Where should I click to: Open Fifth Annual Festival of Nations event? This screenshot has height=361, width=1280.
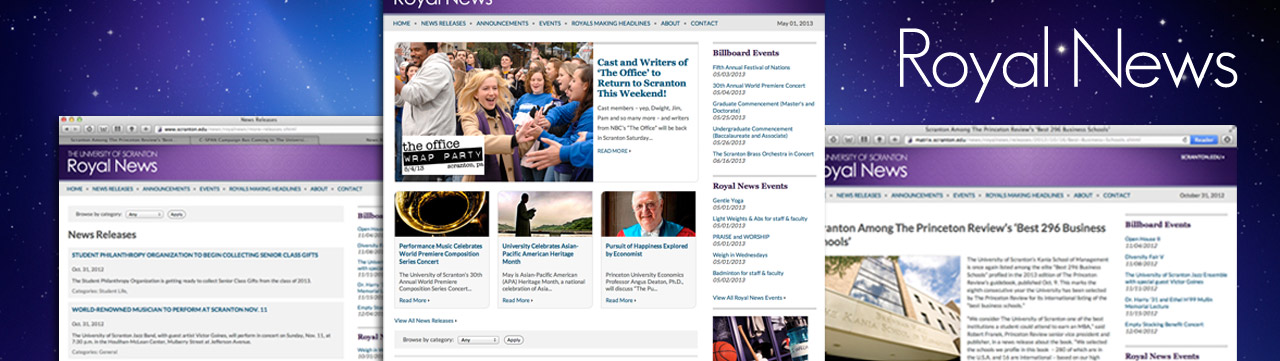tap(750, 66)
